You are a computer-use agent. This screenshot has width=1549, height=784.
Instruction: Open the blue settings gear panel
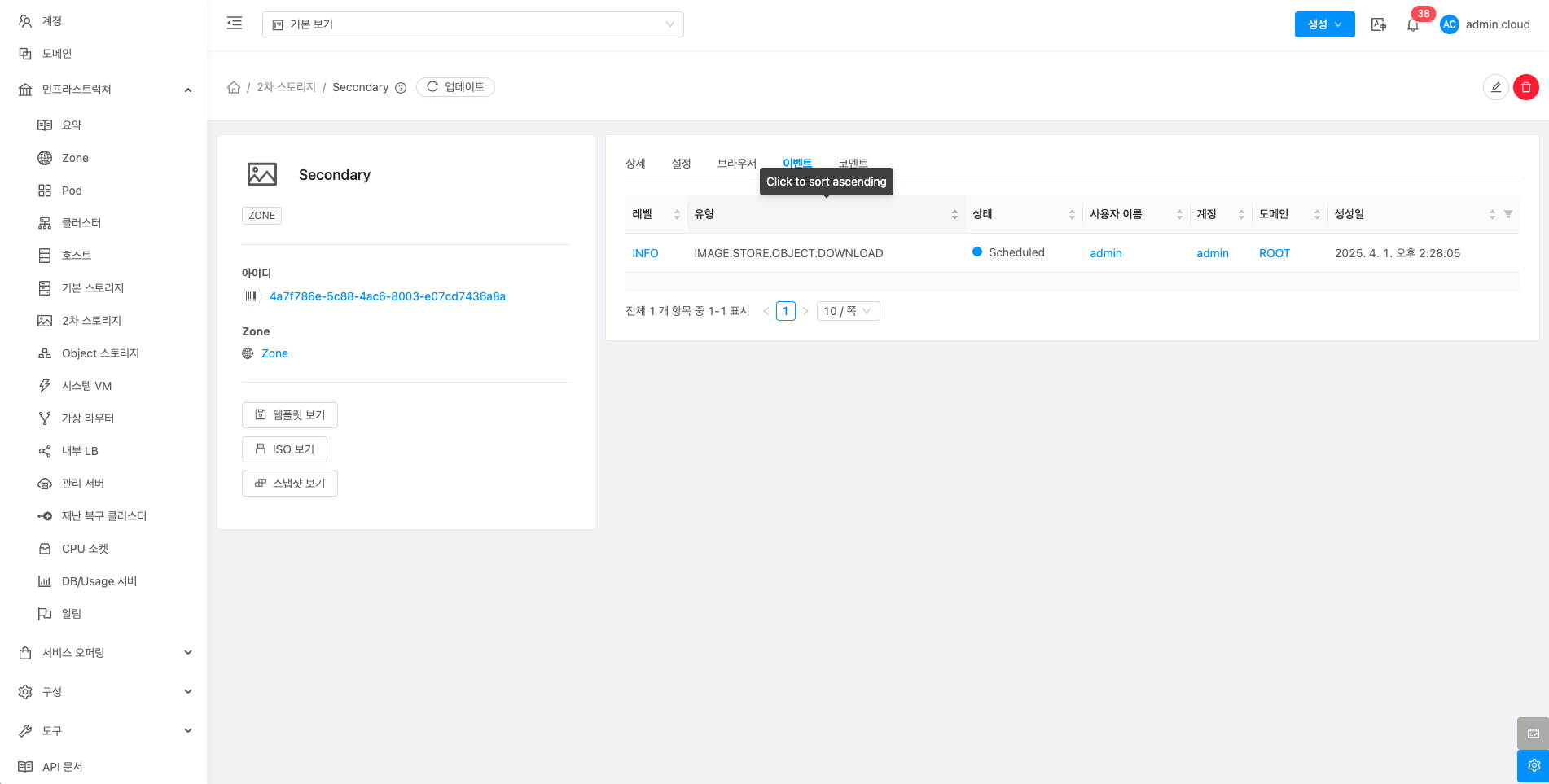[x=1533, y=765]
